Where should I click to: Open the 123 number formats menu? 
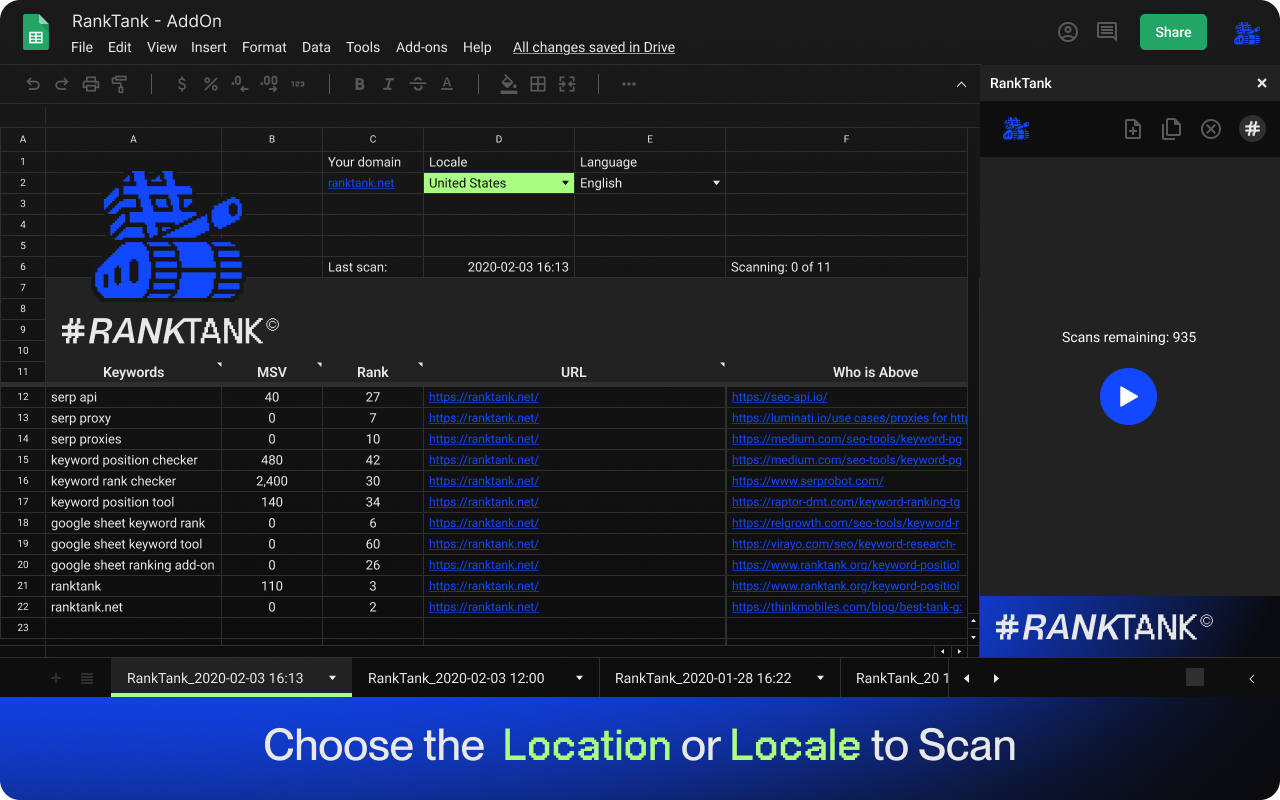coord(298,84)
